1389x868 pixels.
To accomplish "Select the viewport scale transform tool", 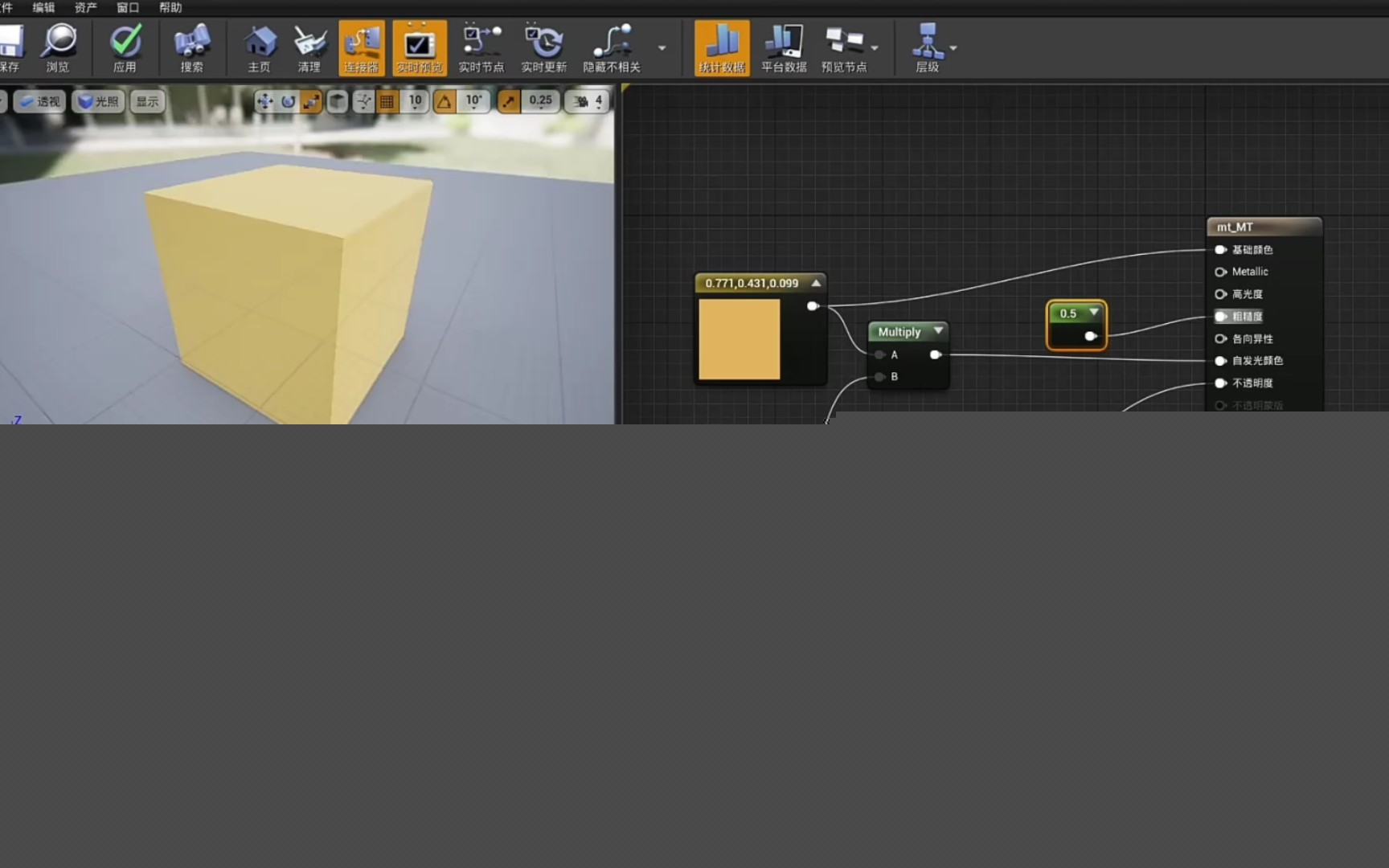I will coord(311,101).
